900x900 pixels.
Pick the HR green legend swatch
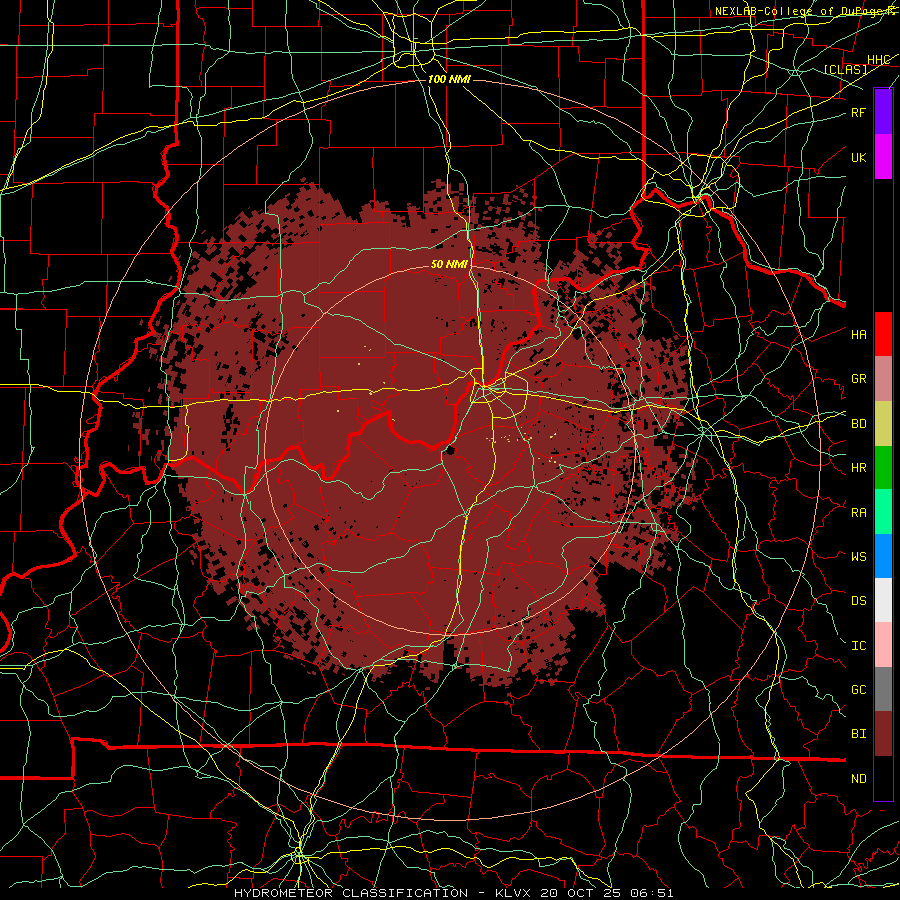pos(883,468)
